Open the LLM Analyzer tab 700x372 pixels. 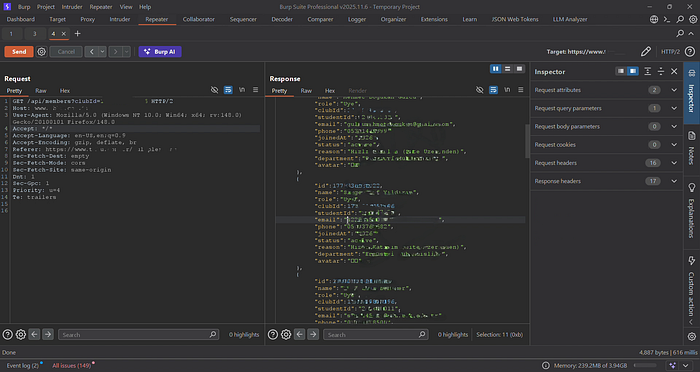[570, 19]
